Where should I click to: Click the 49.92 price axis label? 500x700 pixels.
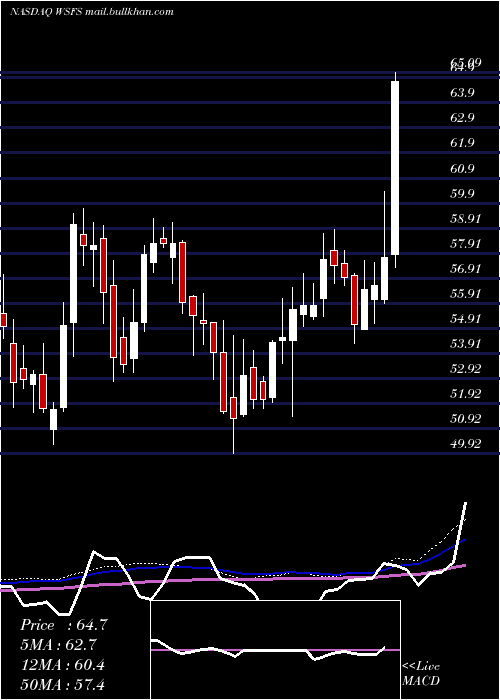[467, 444]
